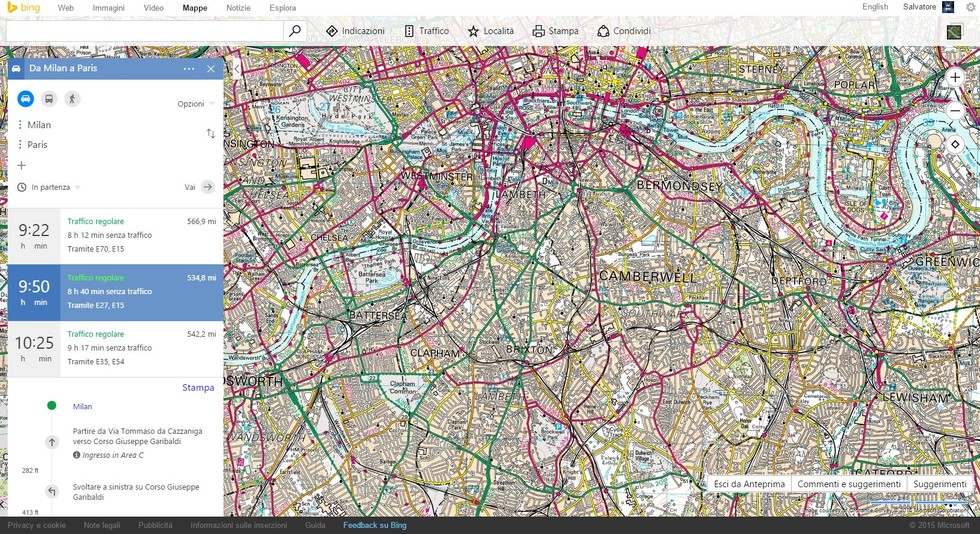Click Vai go arrow button
Viewport: 980px width, 534px height.
(x=208, y=187)
